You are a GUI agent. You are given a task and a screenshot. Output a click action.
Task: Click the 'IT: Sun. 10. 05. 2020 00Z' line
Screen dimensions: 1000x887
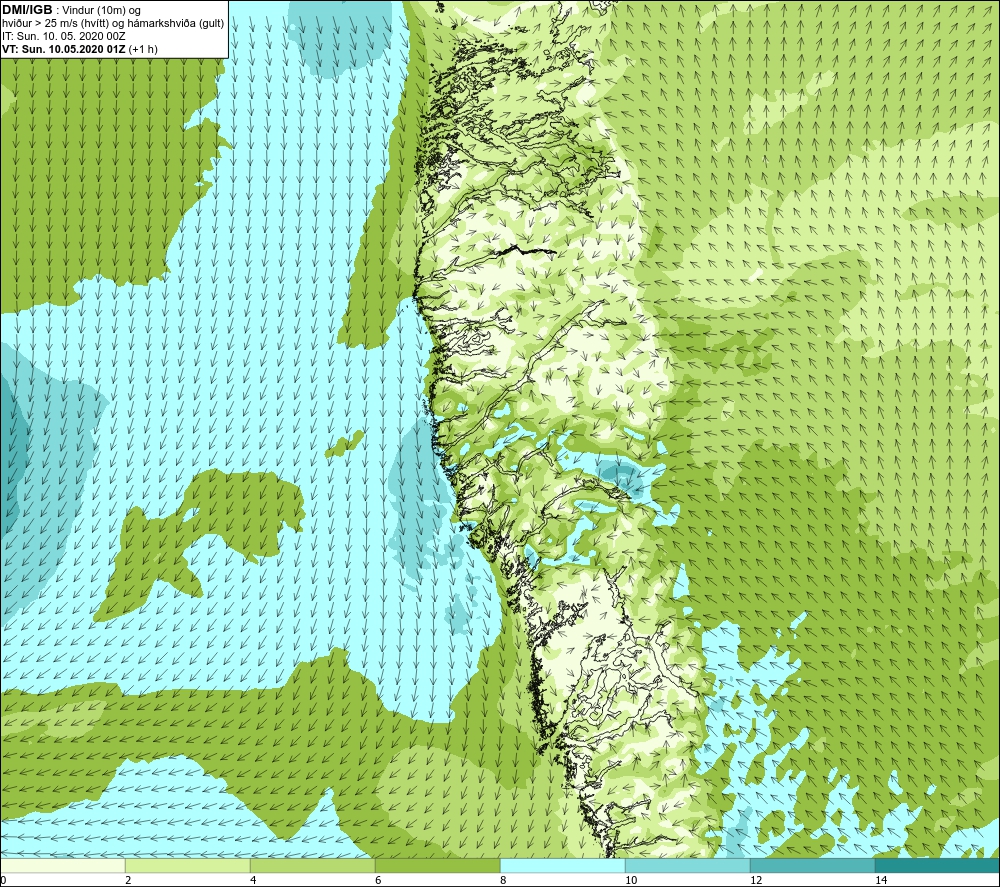[64, 36]
